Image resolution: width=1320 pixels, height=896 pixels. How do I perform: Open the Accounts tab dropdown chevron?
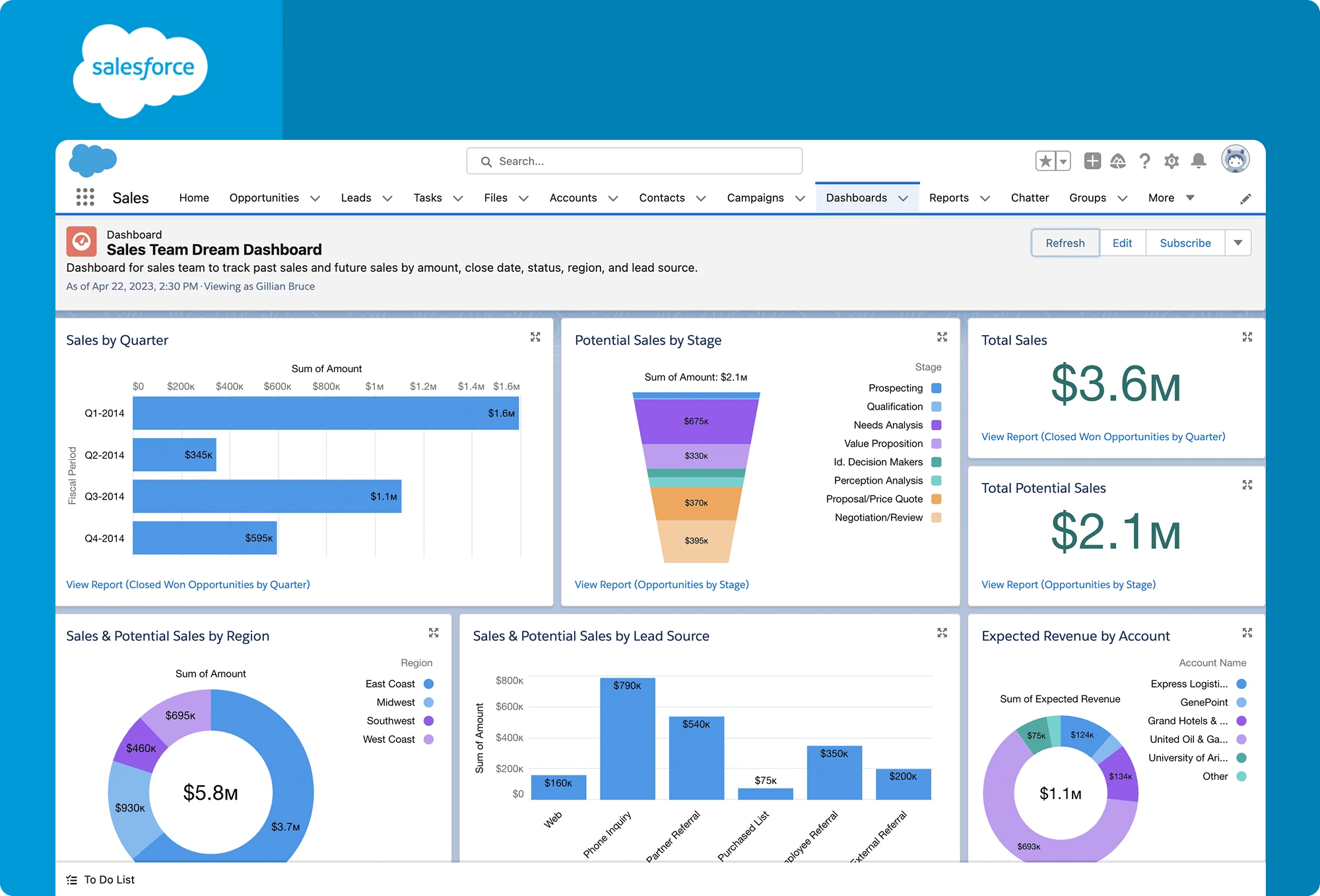pos(613,199)
